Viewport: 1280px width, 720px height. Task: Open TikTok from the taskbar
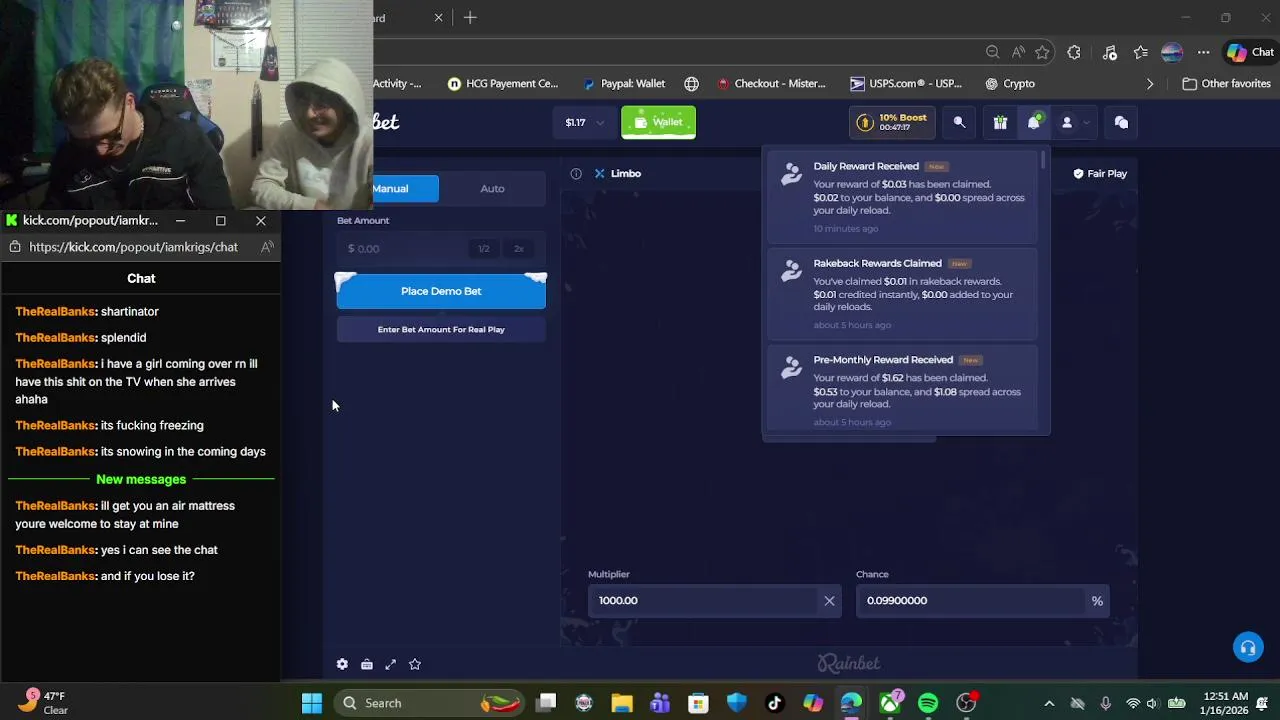[x=775, y=703]
